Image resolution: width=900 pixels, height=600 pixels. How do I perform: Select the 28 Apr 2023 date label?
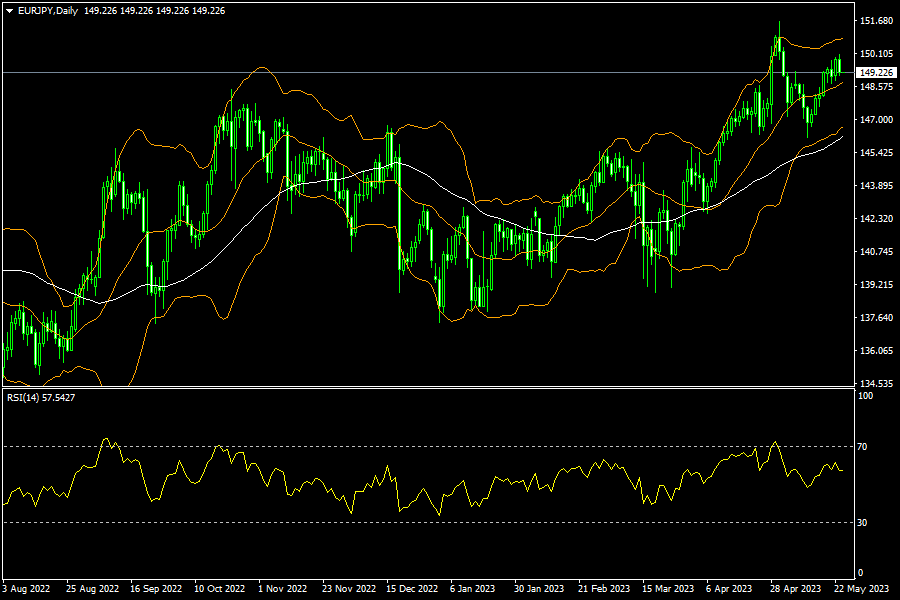[x=796, y=589]
